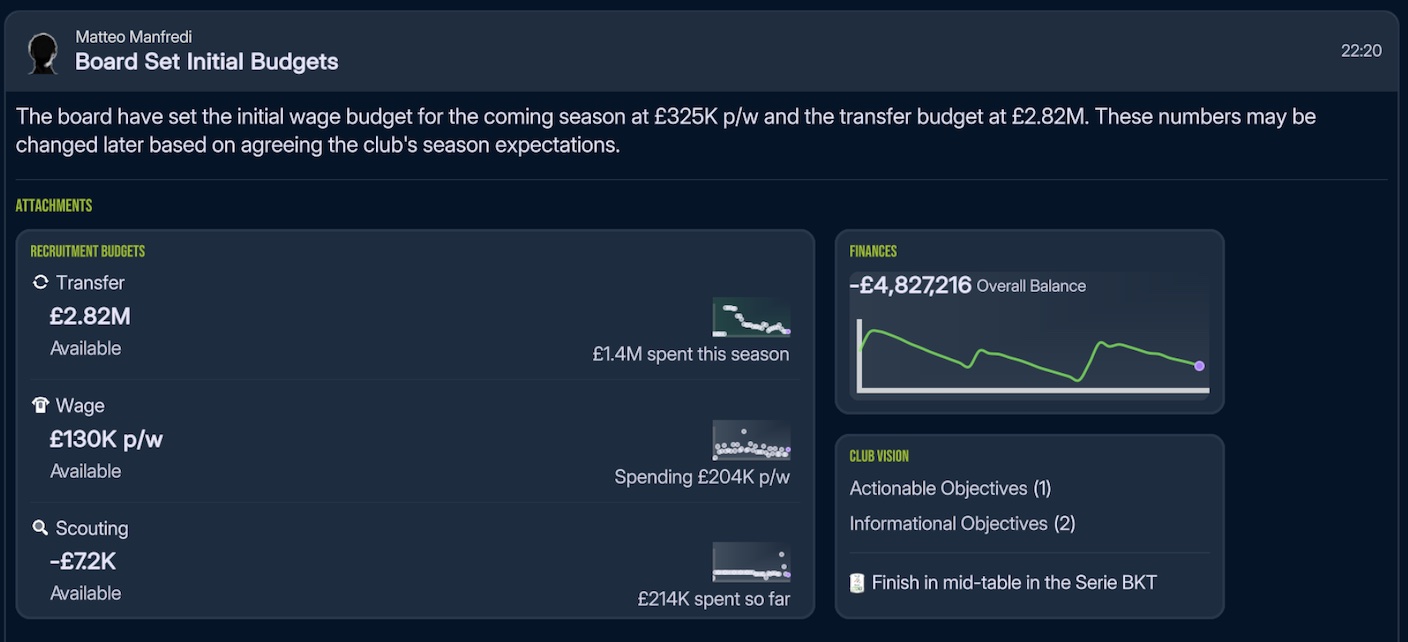Open the wage spending mini chart
The width and height of the screenshot is (1408, 642).
(751, 441)
